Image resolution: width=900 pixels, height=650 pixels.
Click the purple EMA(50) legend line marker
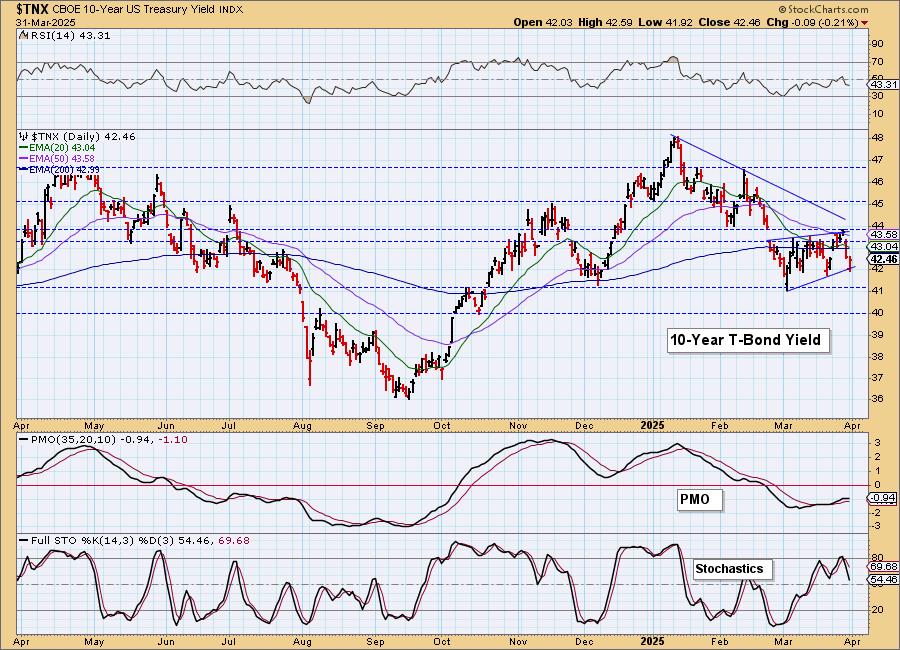click(24, 158)
